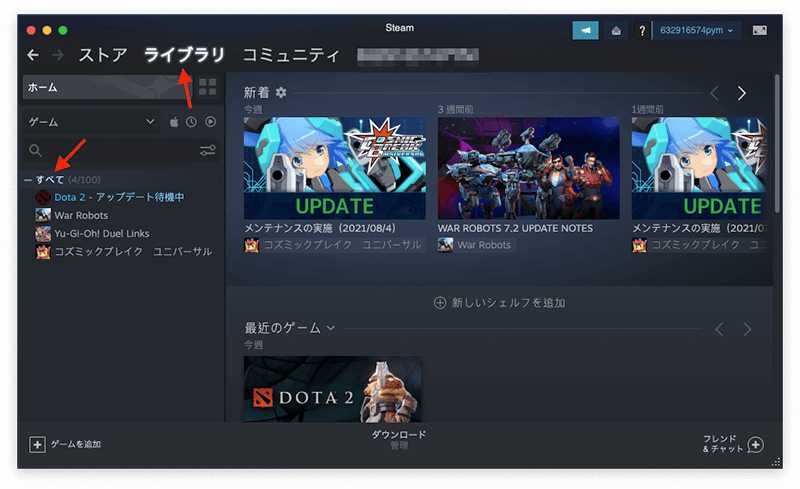This screenshot has height=489, width=800.
Task: Click ゲームを追加 at bottom left
Action: pyautogui.click(x=65, y=444)
